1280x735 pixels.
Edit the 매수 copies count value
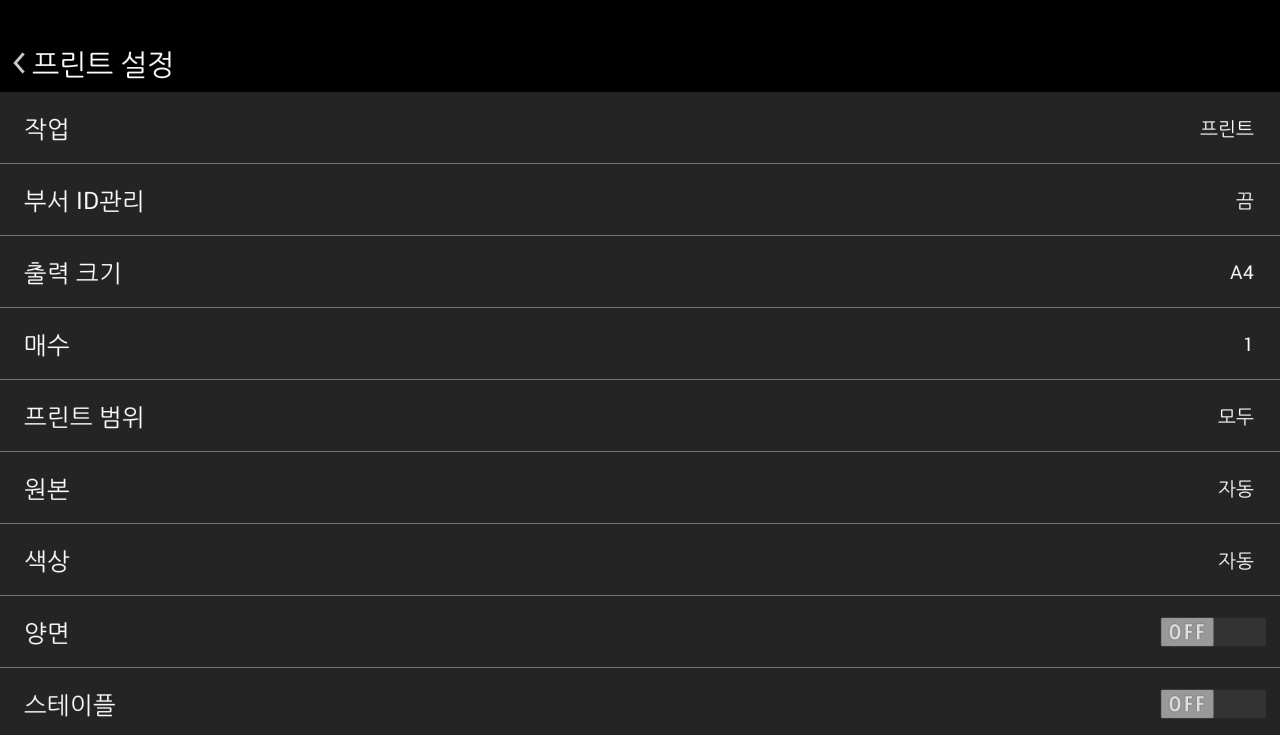click(1247, 345)
